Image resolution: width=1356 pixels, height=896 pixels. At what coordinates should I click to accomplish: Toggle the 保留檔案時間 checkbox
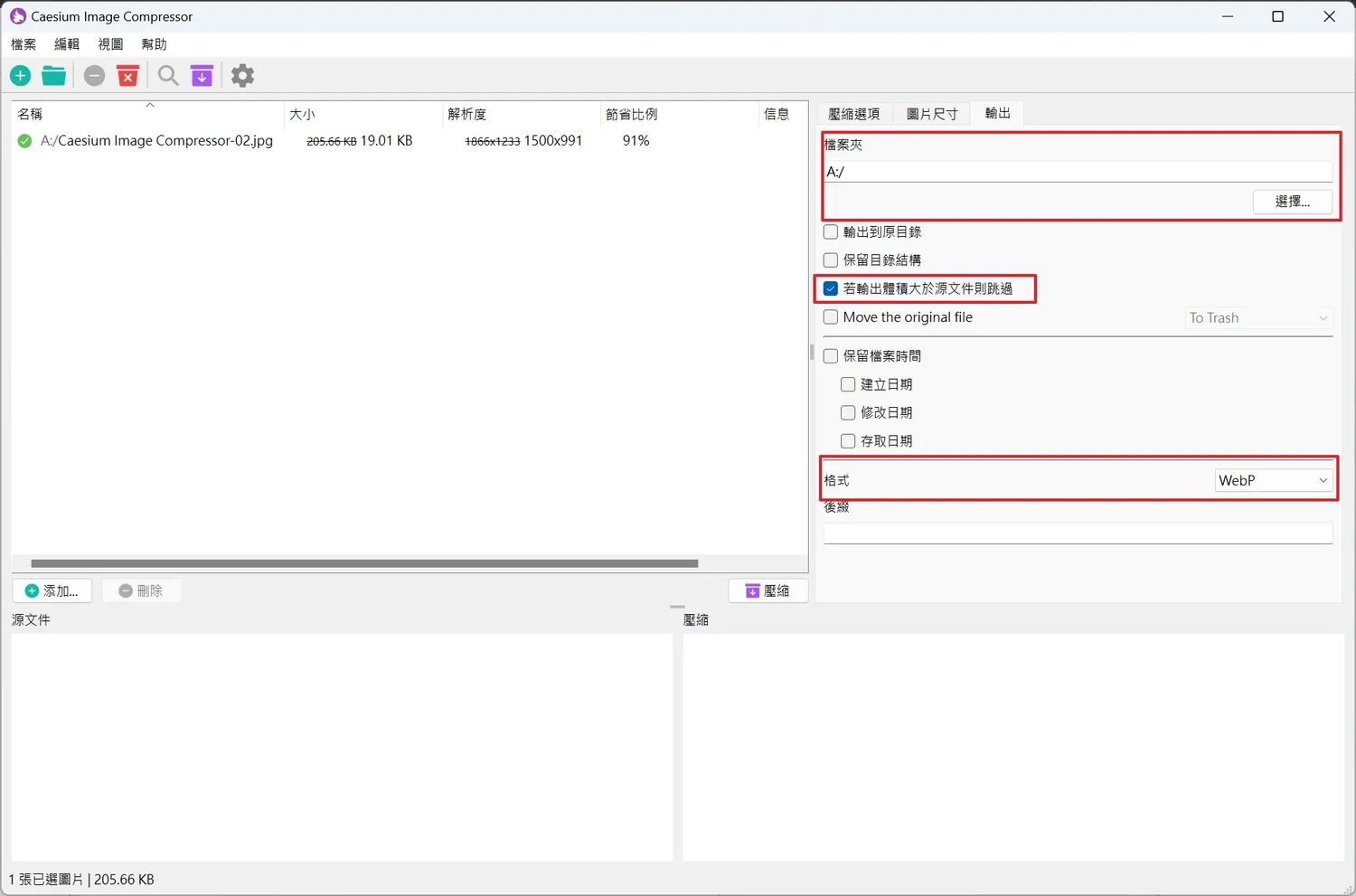pos(831,356)
